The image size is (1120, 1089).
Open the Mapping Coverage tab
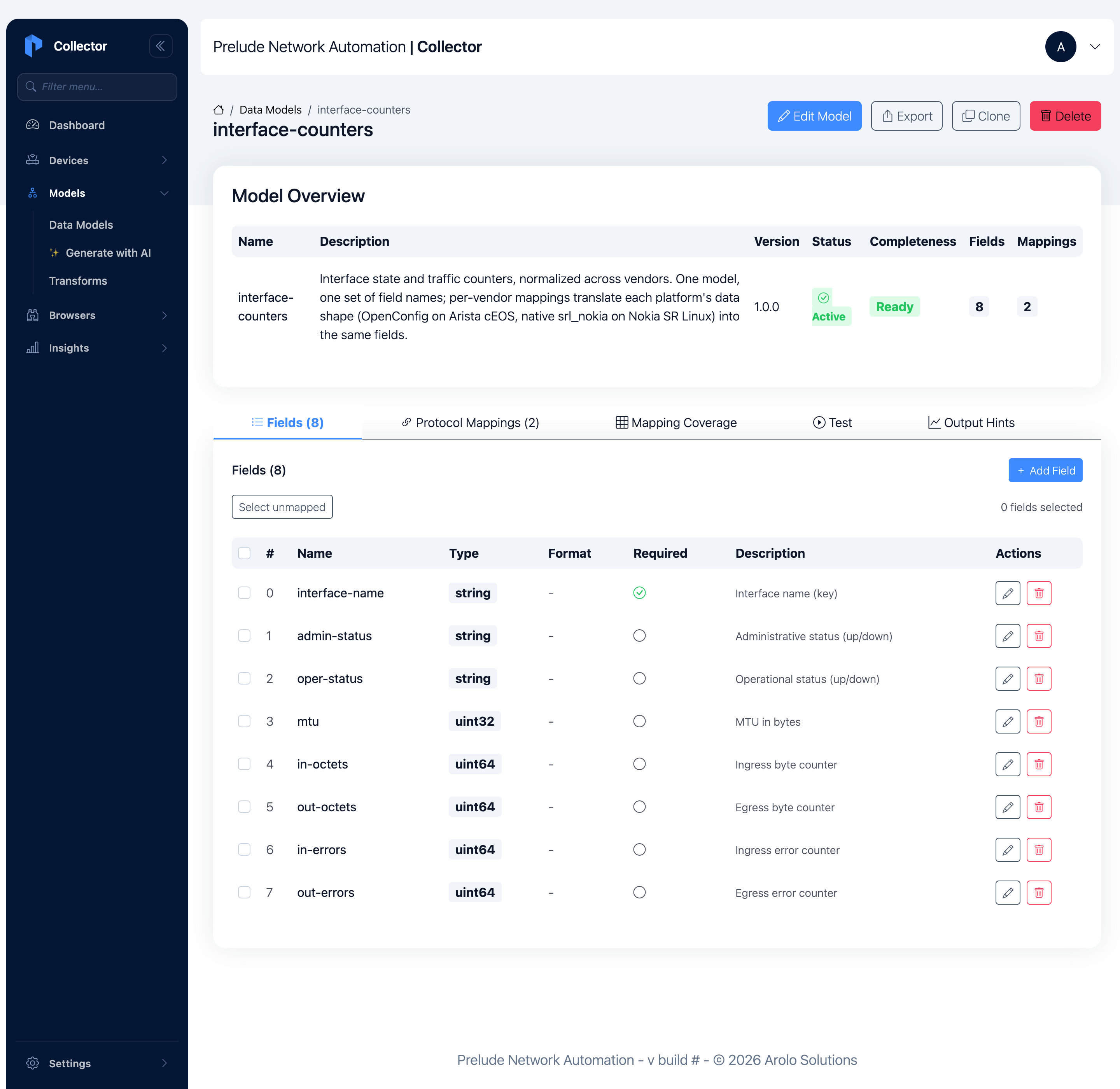click(676, 423)
